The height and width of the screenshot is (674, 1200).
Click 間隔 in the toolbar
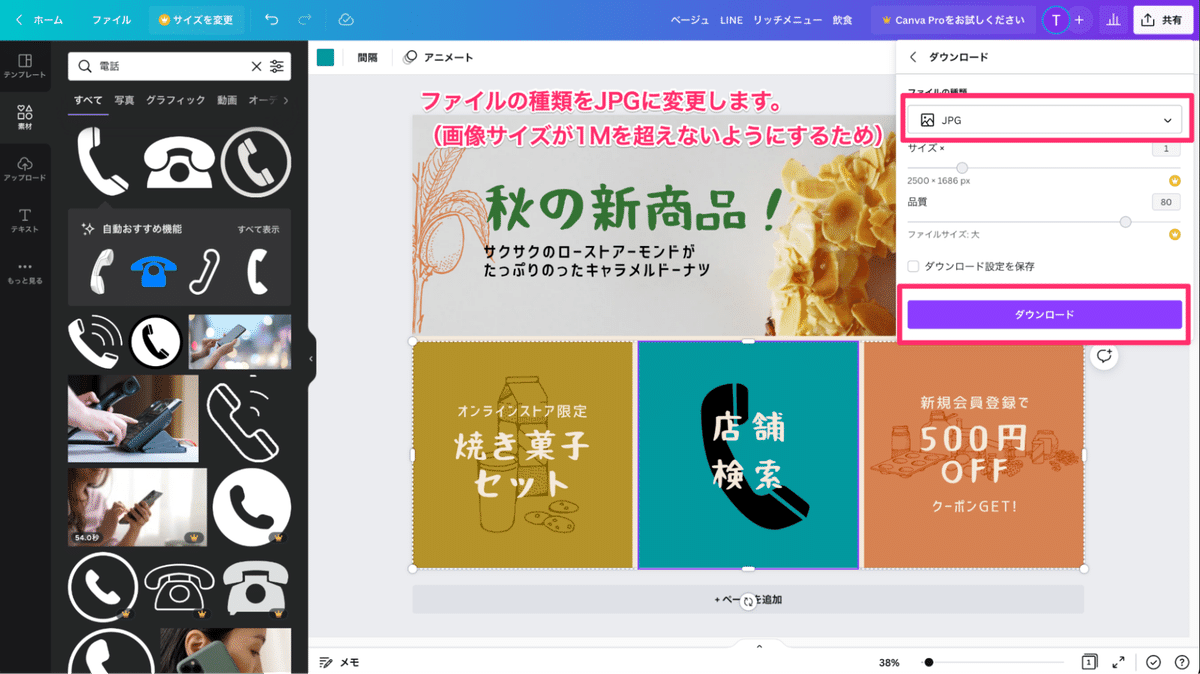[367, 58]
